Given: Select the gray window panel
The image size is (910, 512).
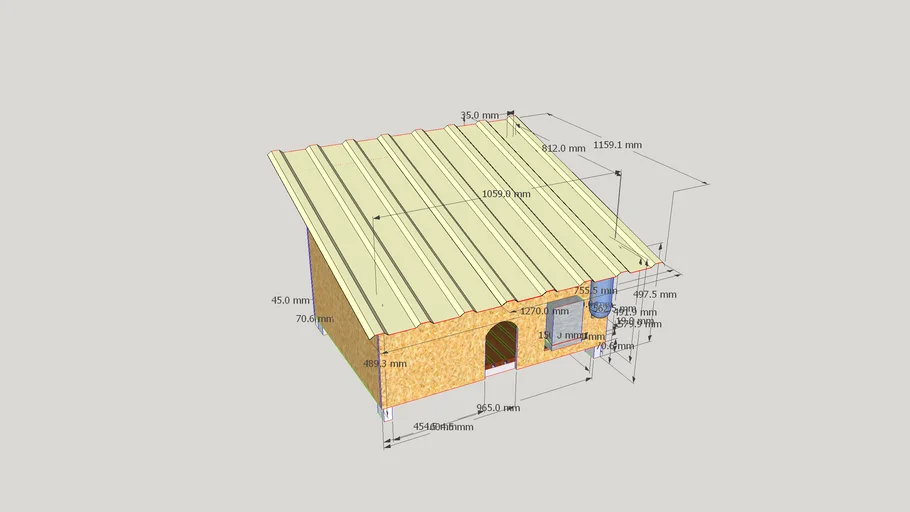Looking at the screenshot, I should coord(565,322).
